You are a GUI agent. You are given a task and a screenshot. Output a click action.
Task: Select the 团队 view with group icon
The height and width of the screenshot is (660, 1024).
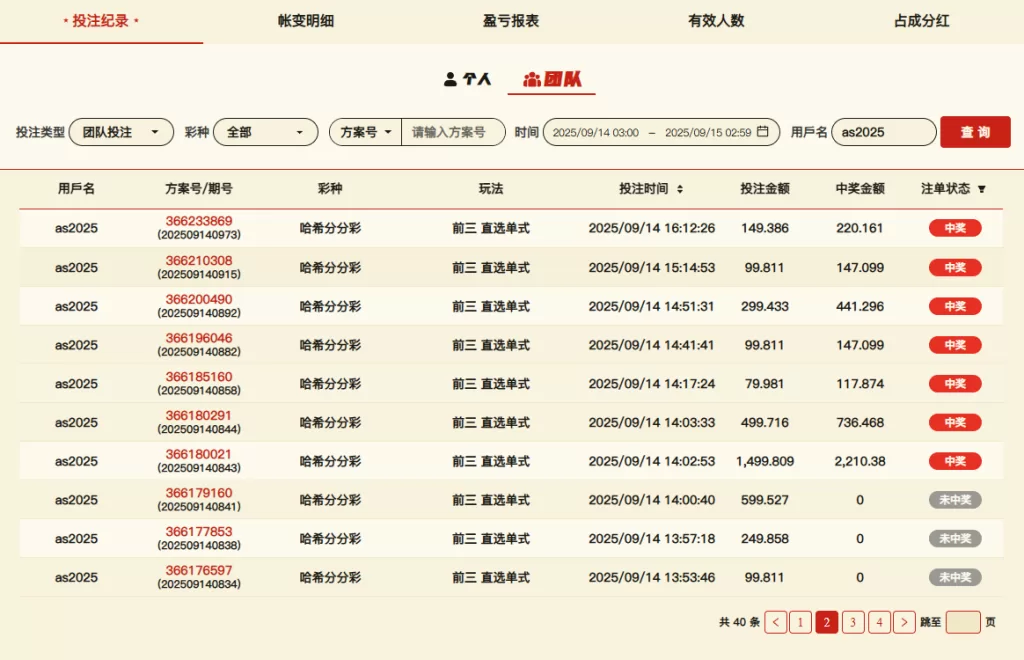552,79
